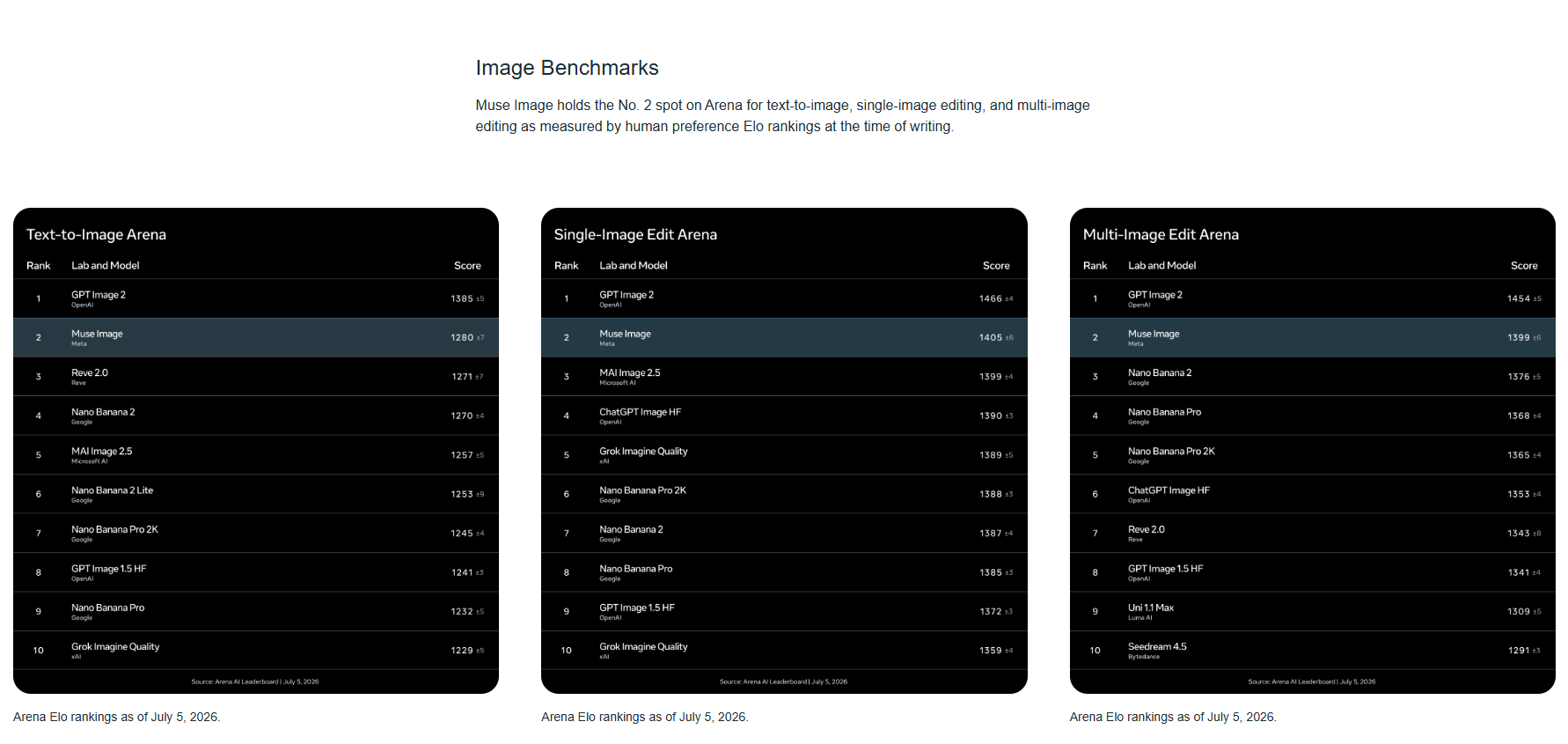Click the score 1405 for Muse Image
Screen dimensions: 1568x744
pos(991,337)
